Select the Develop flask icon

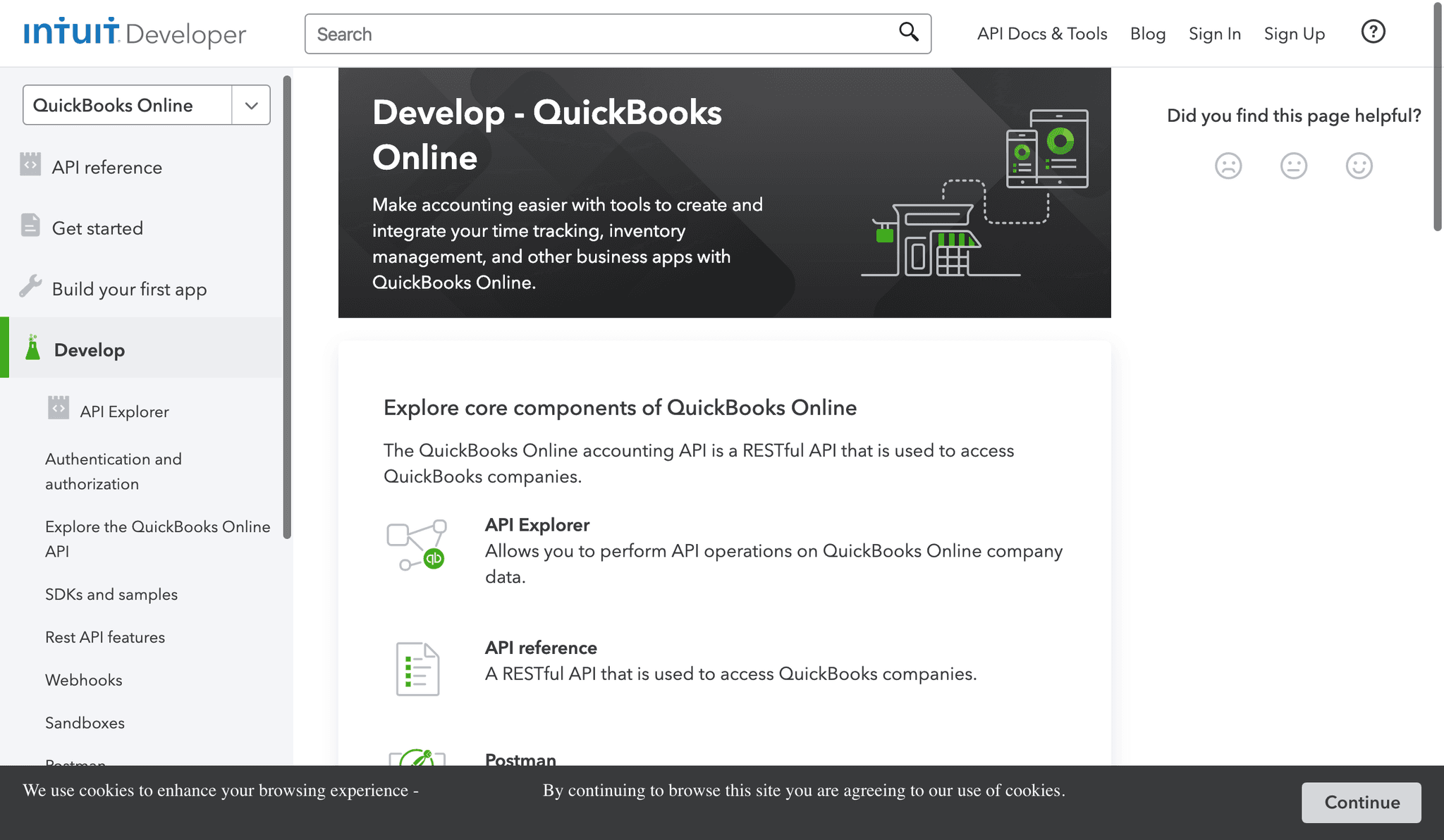pyautogui.click(x=31, y=347)
